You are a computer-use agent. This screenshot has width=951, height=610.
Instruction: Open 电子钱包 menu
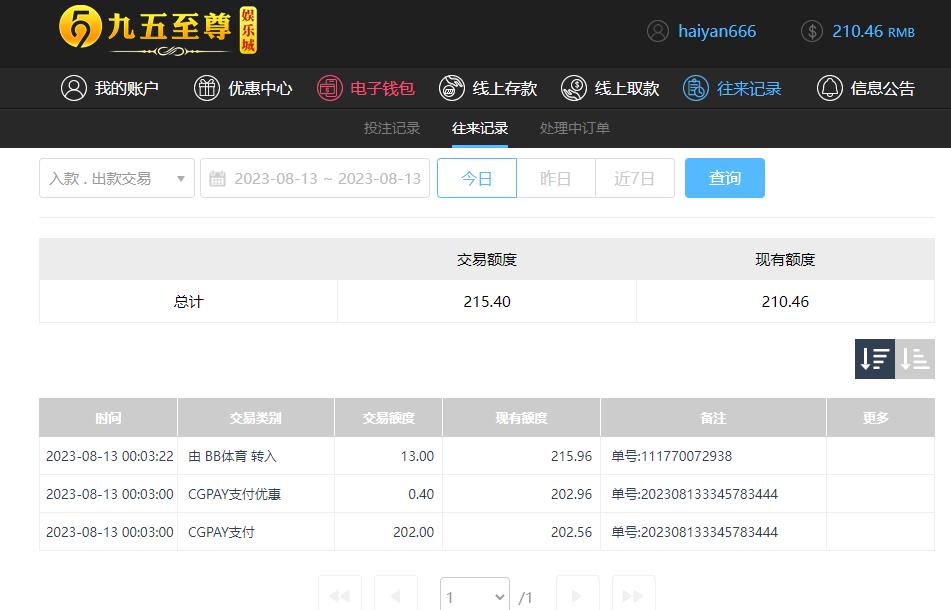(x=366, y=89)
